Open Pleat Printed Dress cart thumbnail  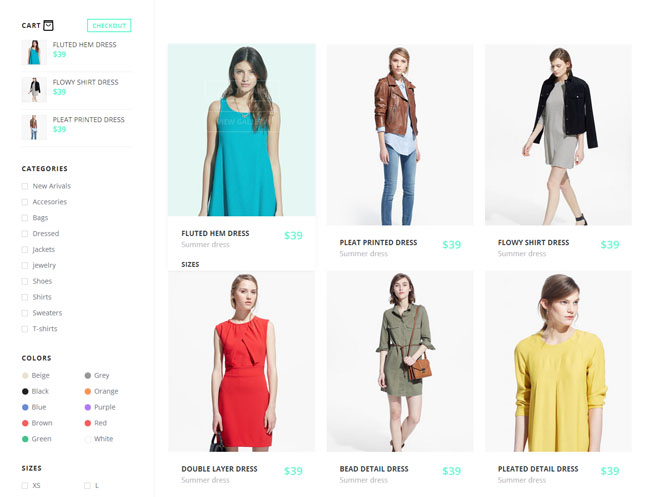click(34, 126)
